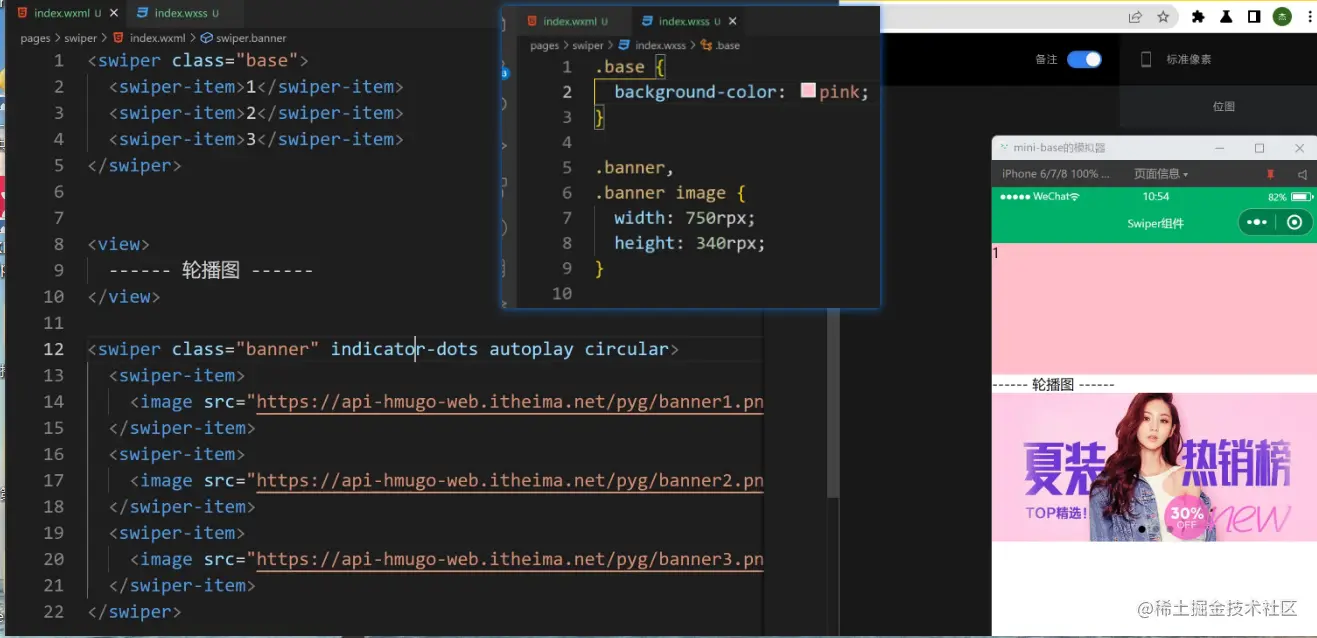Click the flask icon in Chrome toolbar
This screenshot has width=1317, height=638.
(1226, 17)
